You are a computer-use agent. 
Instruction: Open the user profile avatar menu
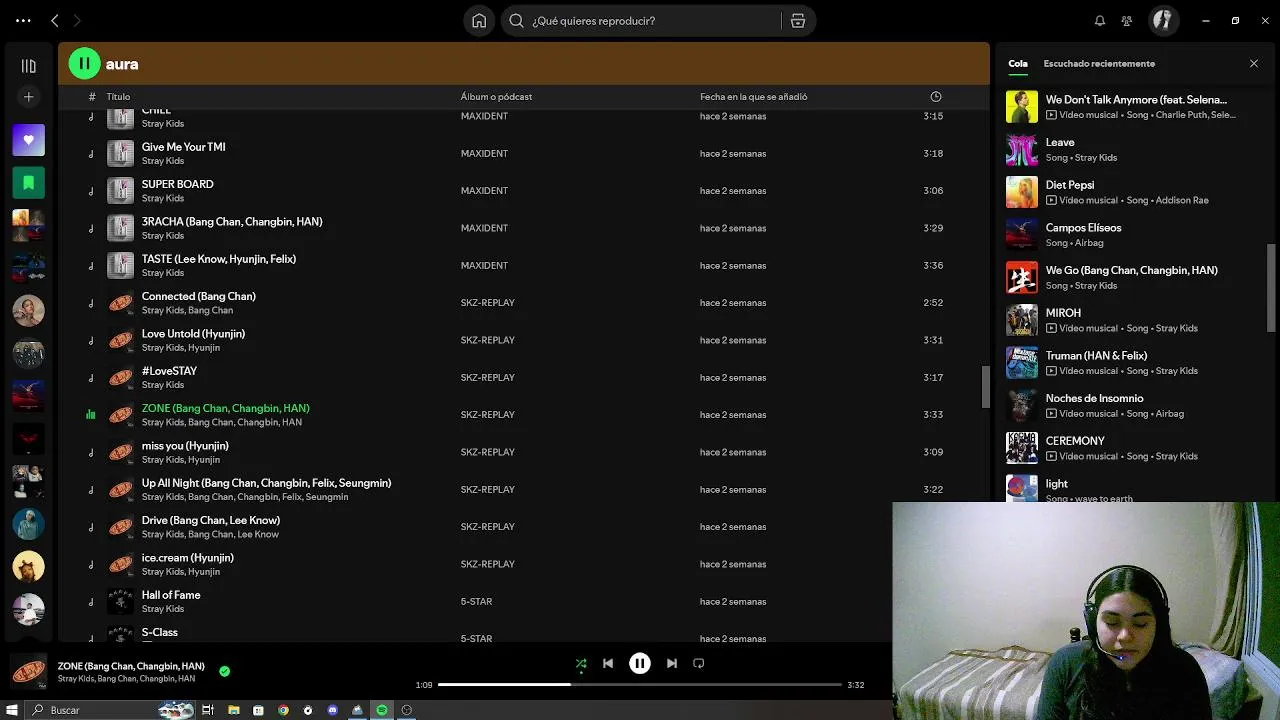(1162, 20)
